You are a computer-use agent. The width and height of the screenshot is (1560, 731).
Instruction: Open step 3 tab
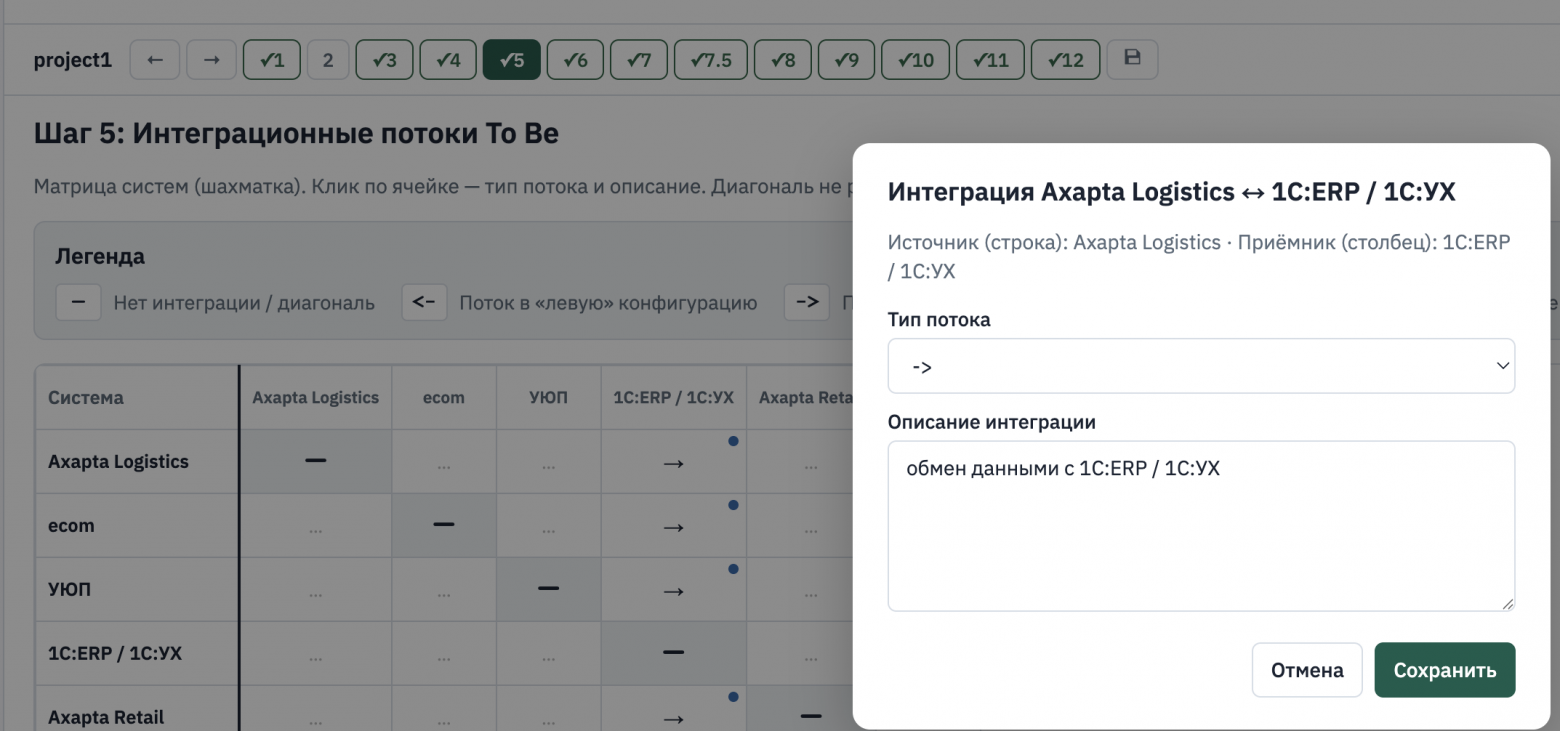click(384, 60)
